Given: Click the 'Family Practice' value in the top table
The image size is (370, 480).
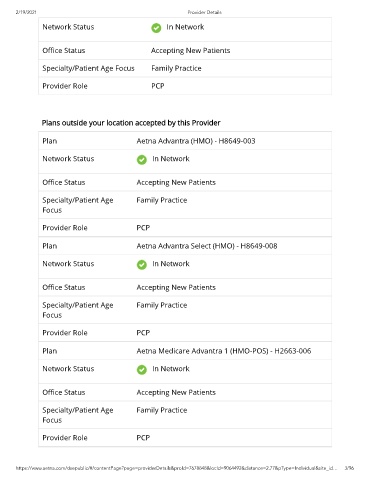Looking at the screenshot, I should [x=176, y=68].
